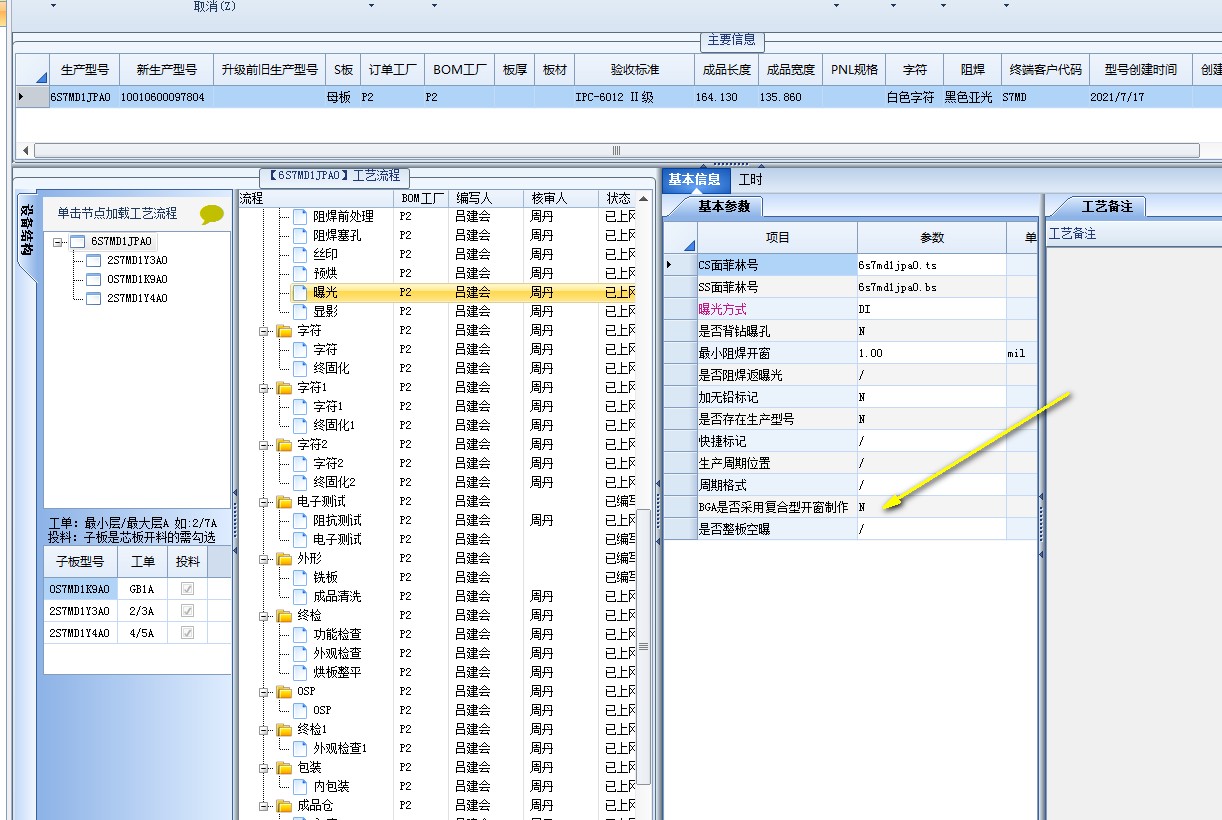
Task: Toggle 投料 checkbox for 0S7MD1K9A0
Action: tap(187, 590)
